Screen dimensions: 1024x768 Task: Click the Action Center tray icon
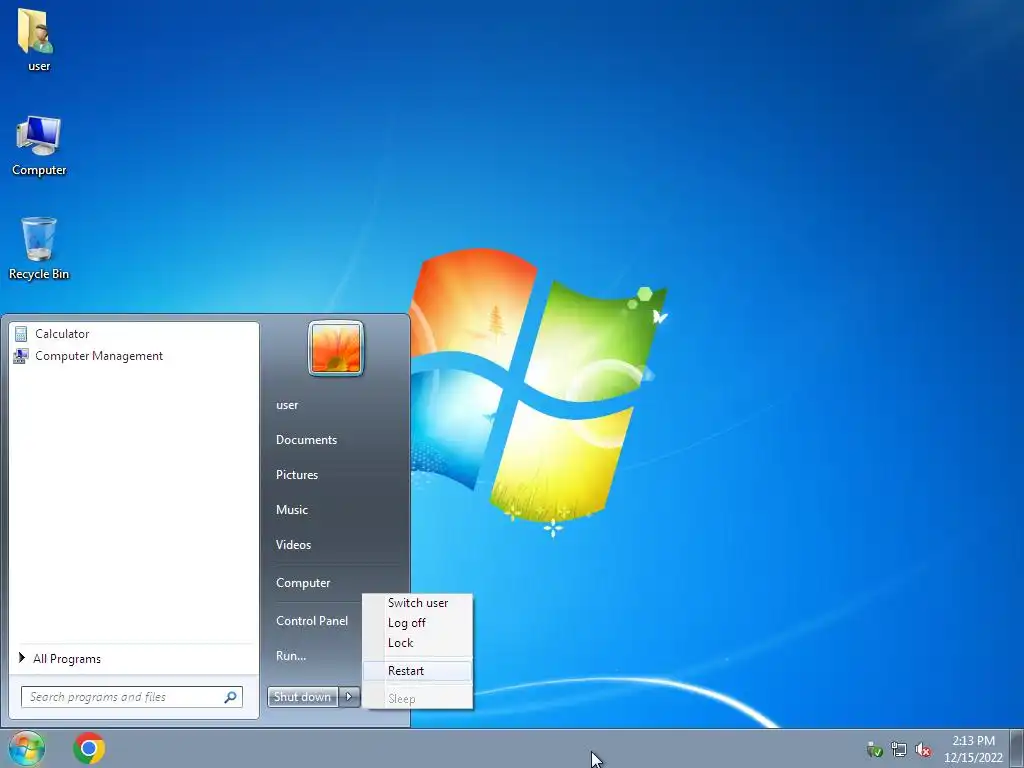[x=874, y=750]
